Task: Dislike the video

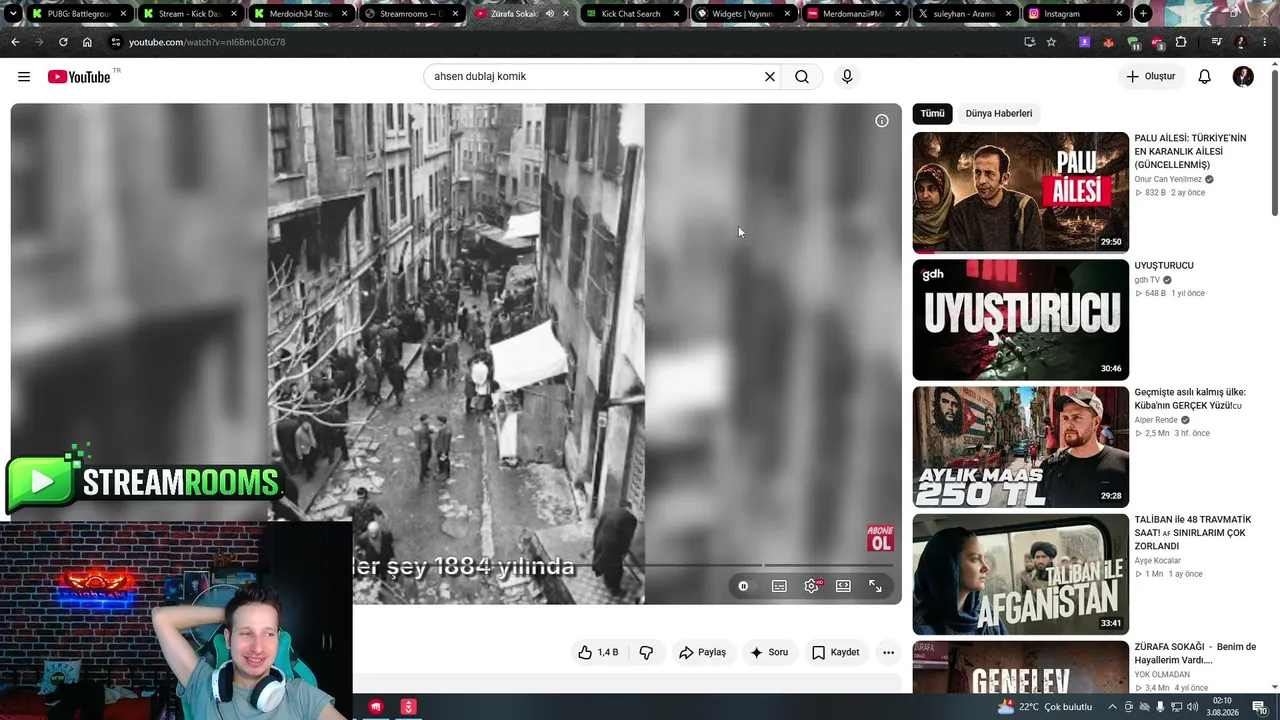Action: 646,653
